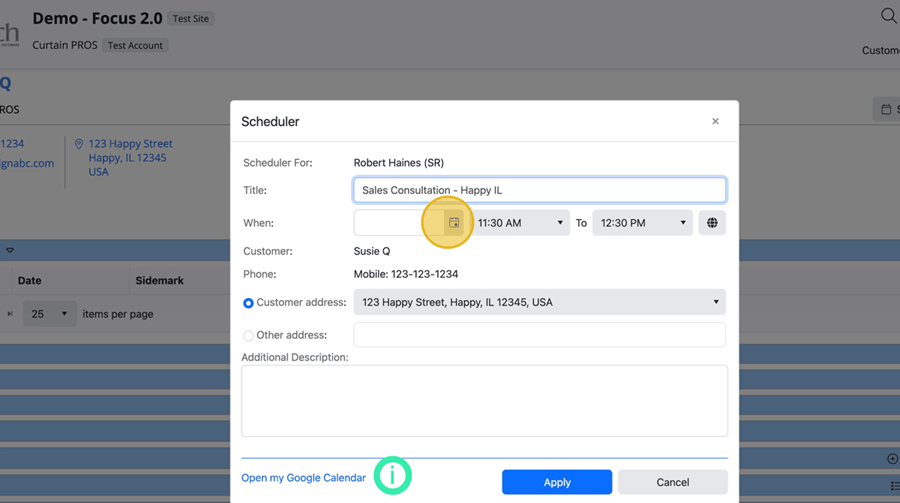Click the Susie Q customer name
Viewport: 900px width, 503px height.
[x=372, y=251]
